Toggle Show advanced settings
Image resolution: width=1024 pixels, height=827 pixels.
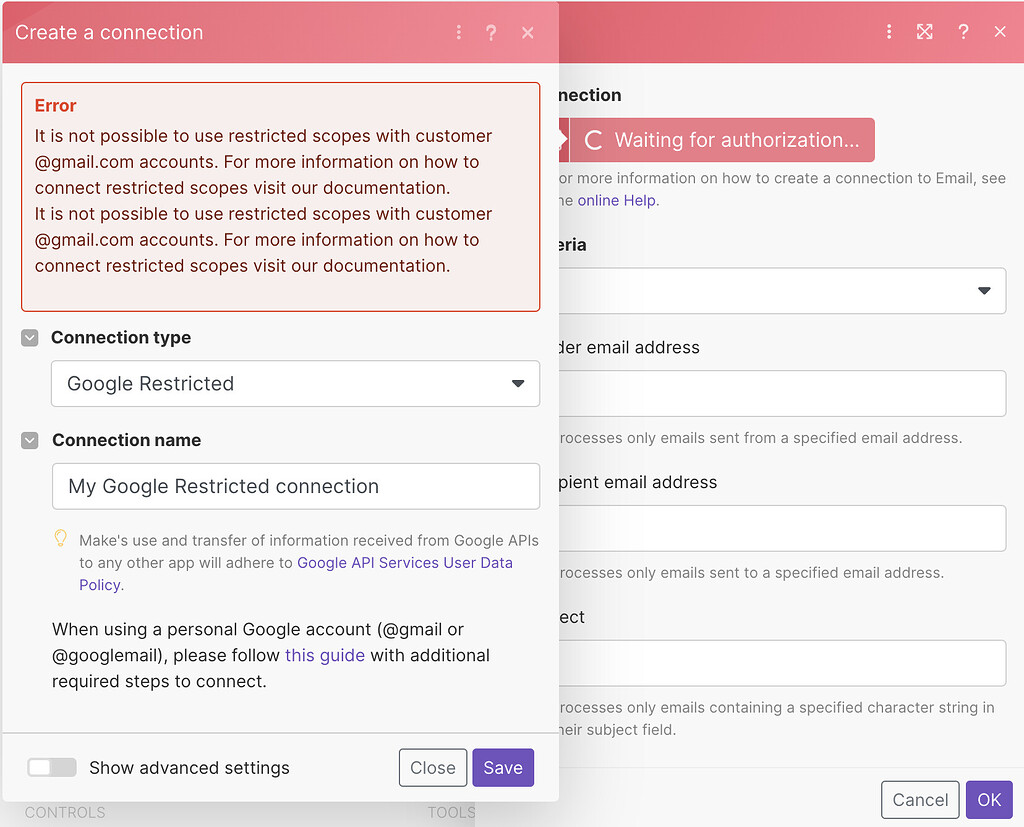tap(51, 767)
